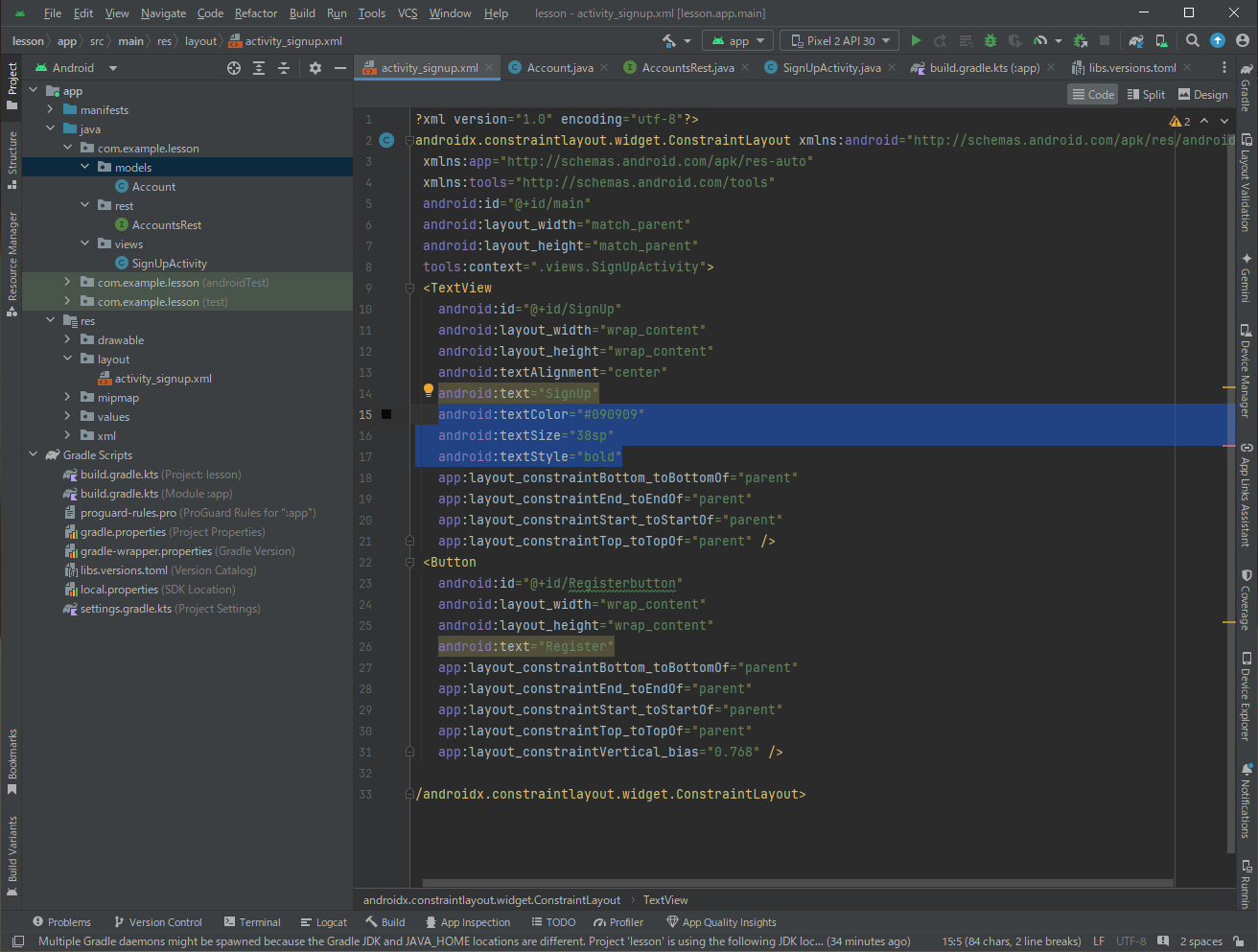The width and height of the screenshot is (1258, 952).
Task: Toggle the Build Variants tool window
Action: pos(12,856)
